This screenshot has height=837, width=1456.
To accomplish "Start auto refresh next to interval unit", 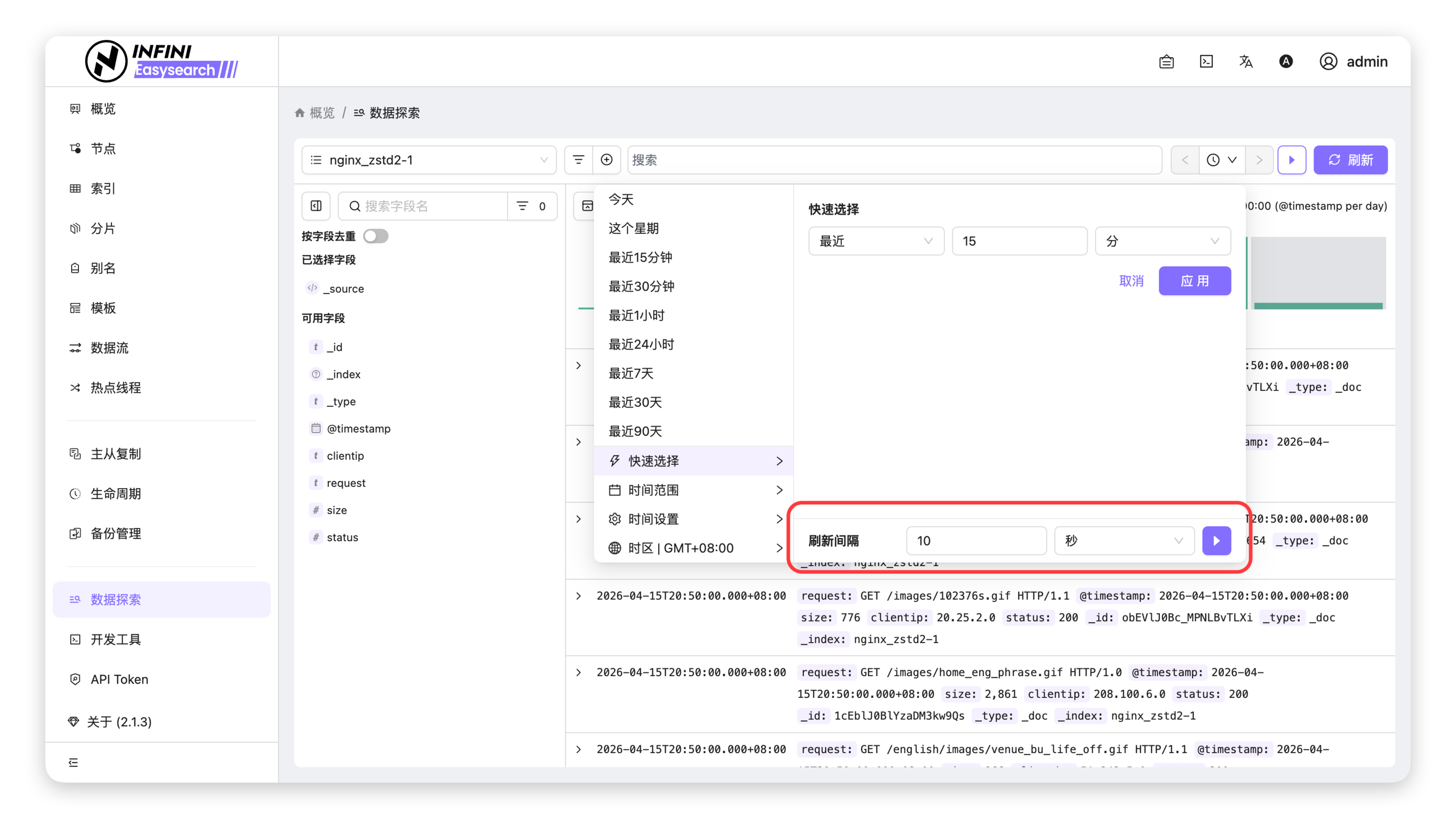I will coord(1217,540).
